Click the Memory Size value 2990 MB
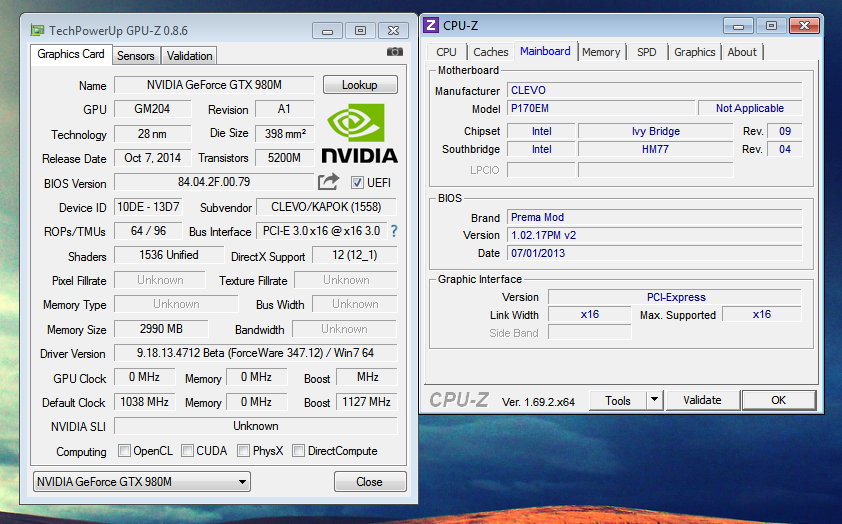 (x=161, y=329)
